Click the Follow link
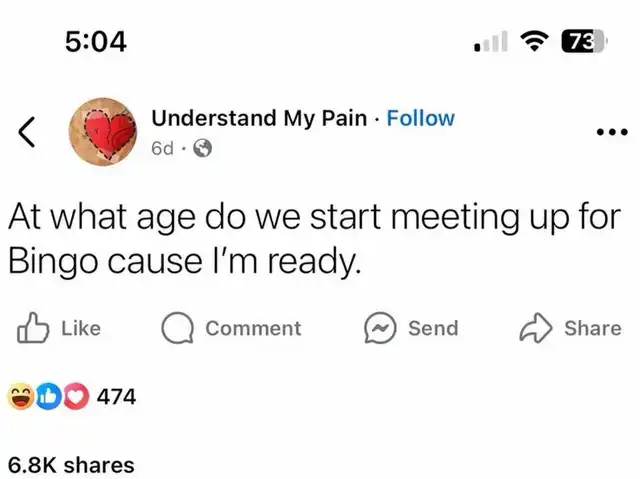This screenshot has height=479, width=640. tap(420, 118)
